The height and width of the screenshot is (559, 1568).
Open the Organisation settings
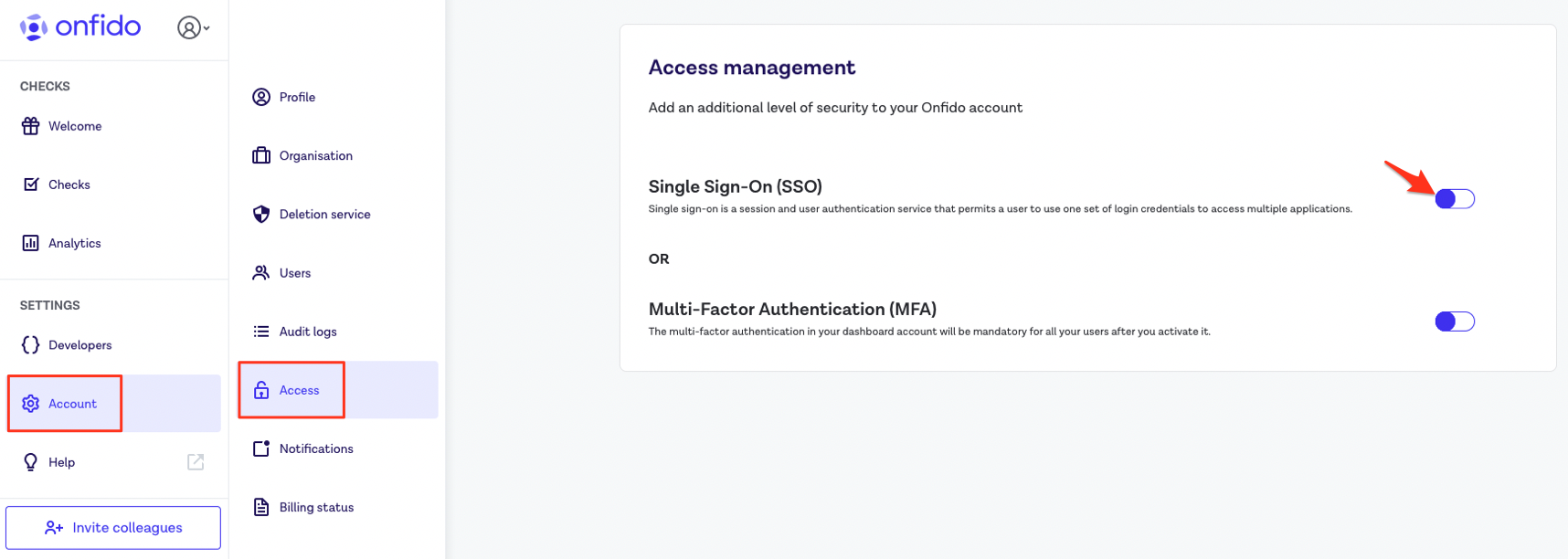coord(338,155)
